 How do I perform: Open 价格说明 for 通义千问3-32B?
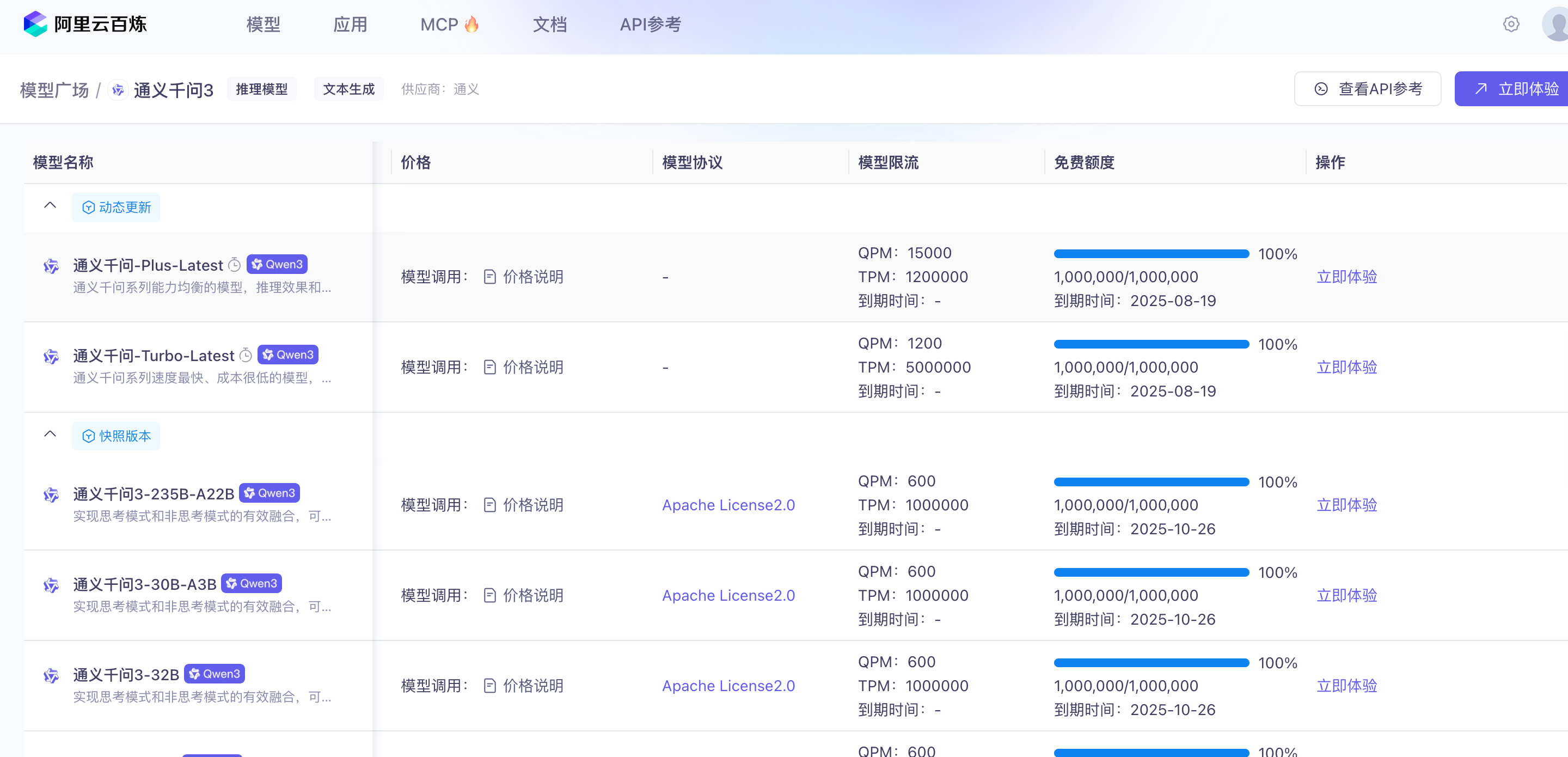click(x=523, y=686)
